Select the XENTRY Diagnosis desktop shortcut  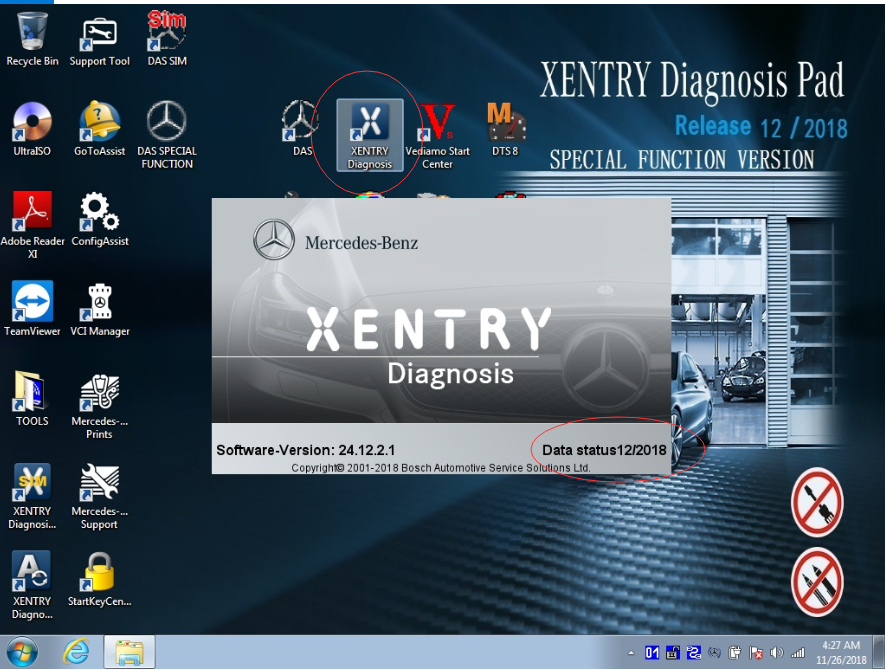370,135
